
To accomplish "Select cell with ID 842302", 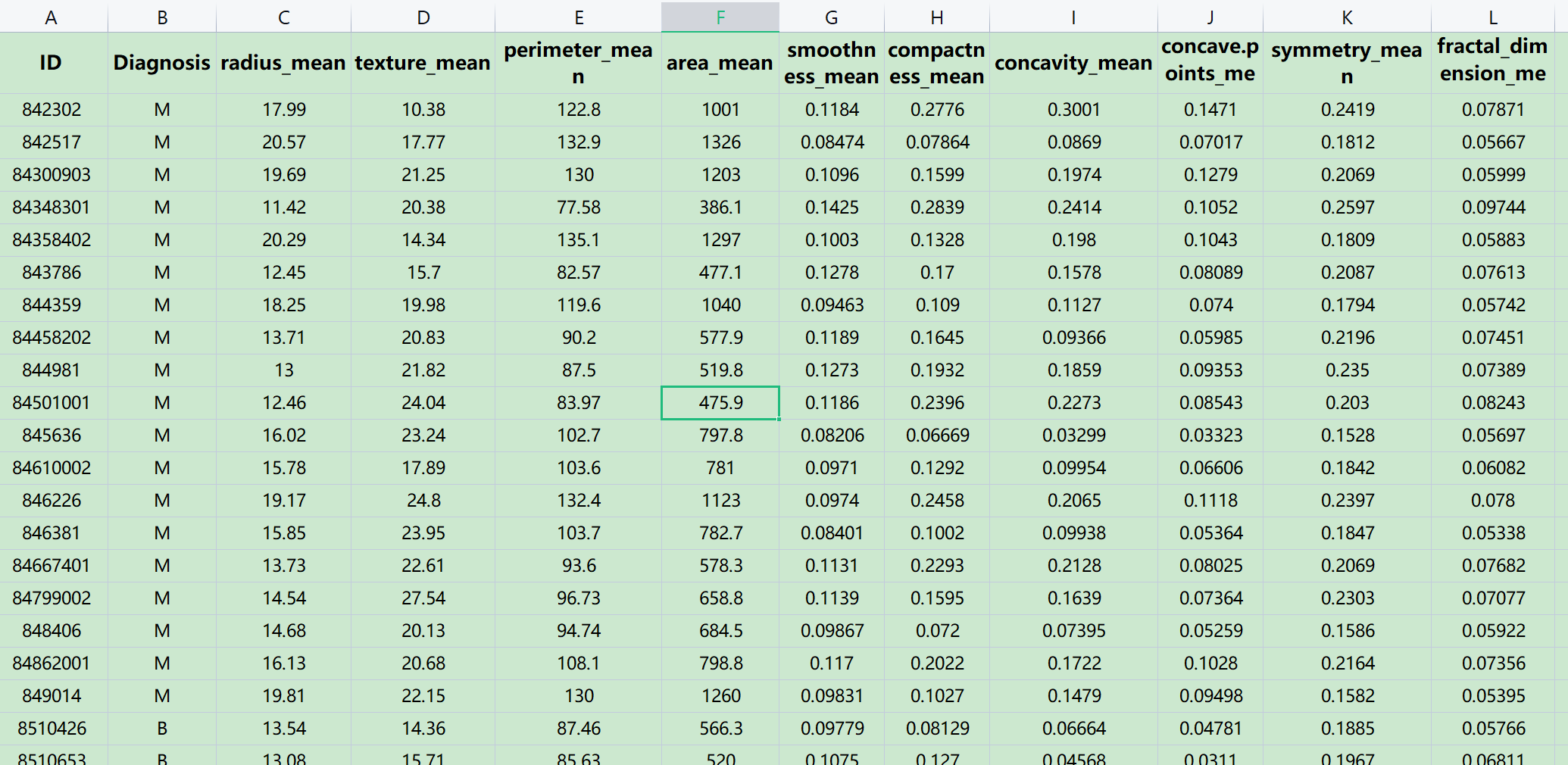I will [x=51, y=110].
